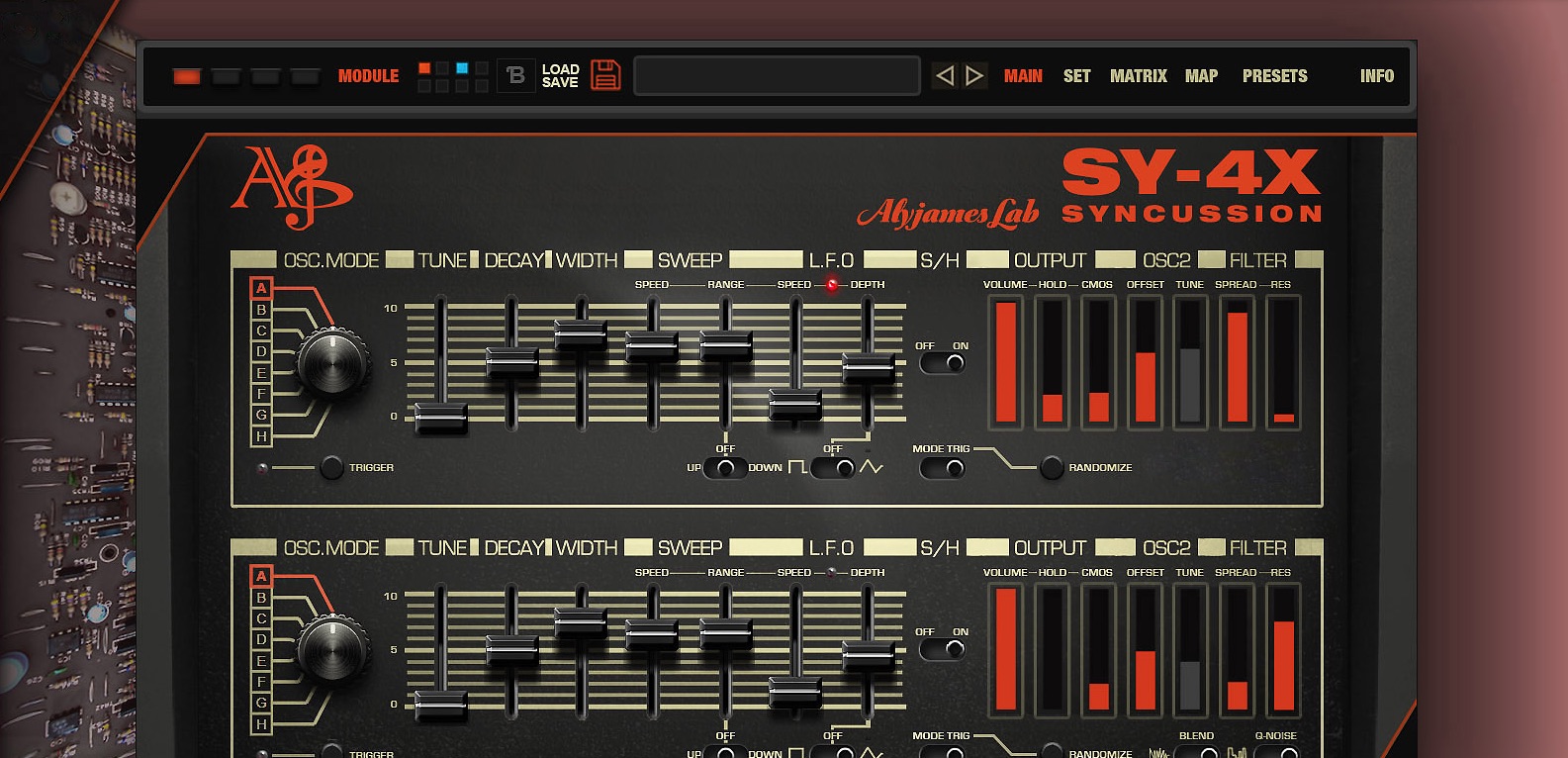The height and width of the screenshot is (758, 1568).
Task: Click the RANDOMIZE button in top module
Action: 1052,467
